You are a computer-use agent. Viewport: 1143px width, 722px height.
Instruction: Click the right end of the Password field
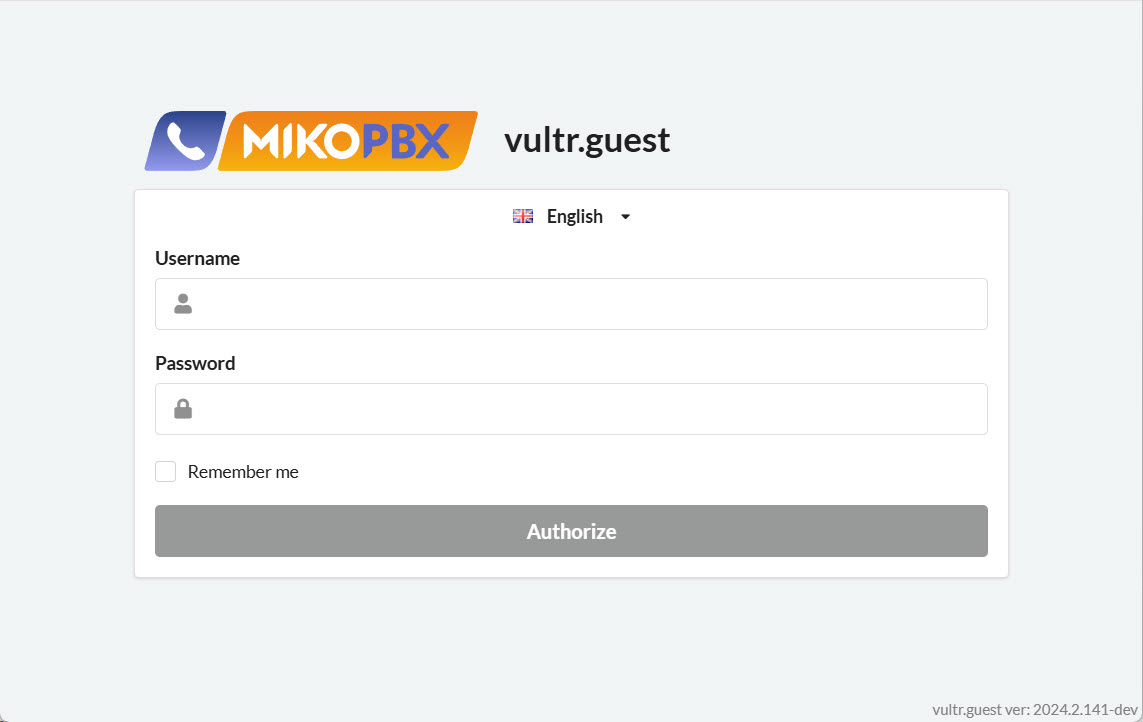pos(960,409)
